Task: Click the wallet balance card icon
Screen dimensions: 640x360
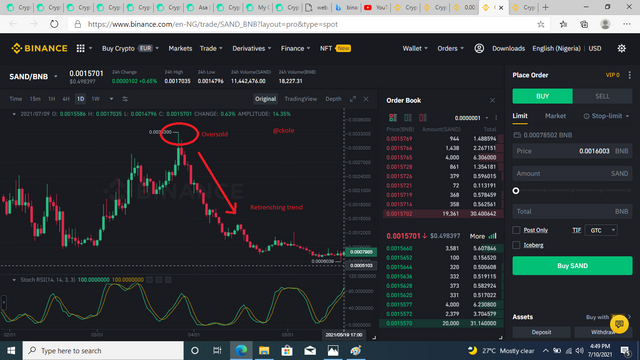Action: [x=517, y=135]
